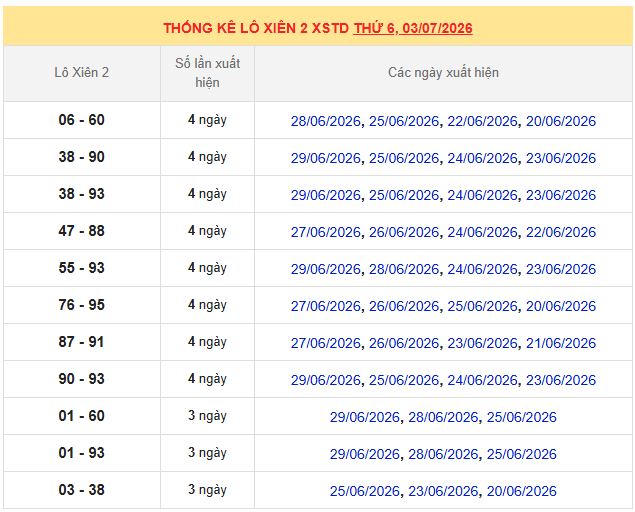Open 23/06/2026 in the 87 - 91 row

coord(482,343)
